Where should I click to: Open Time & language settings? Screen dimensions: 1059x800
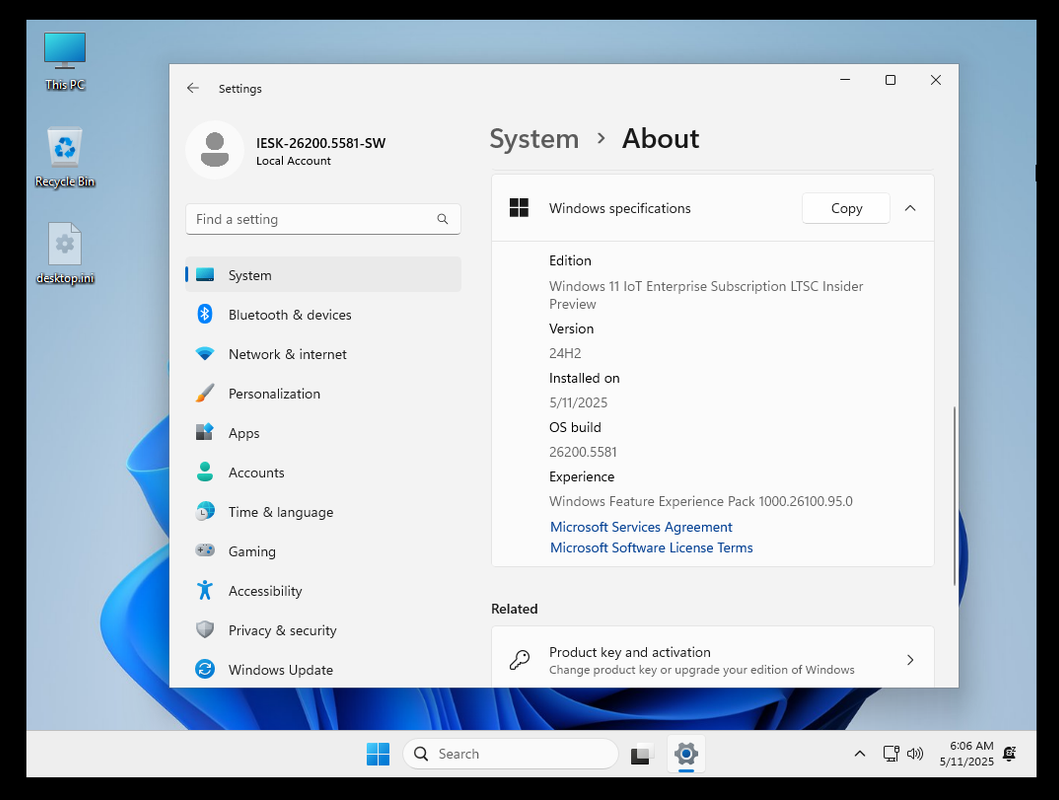(x=323, y=511)
